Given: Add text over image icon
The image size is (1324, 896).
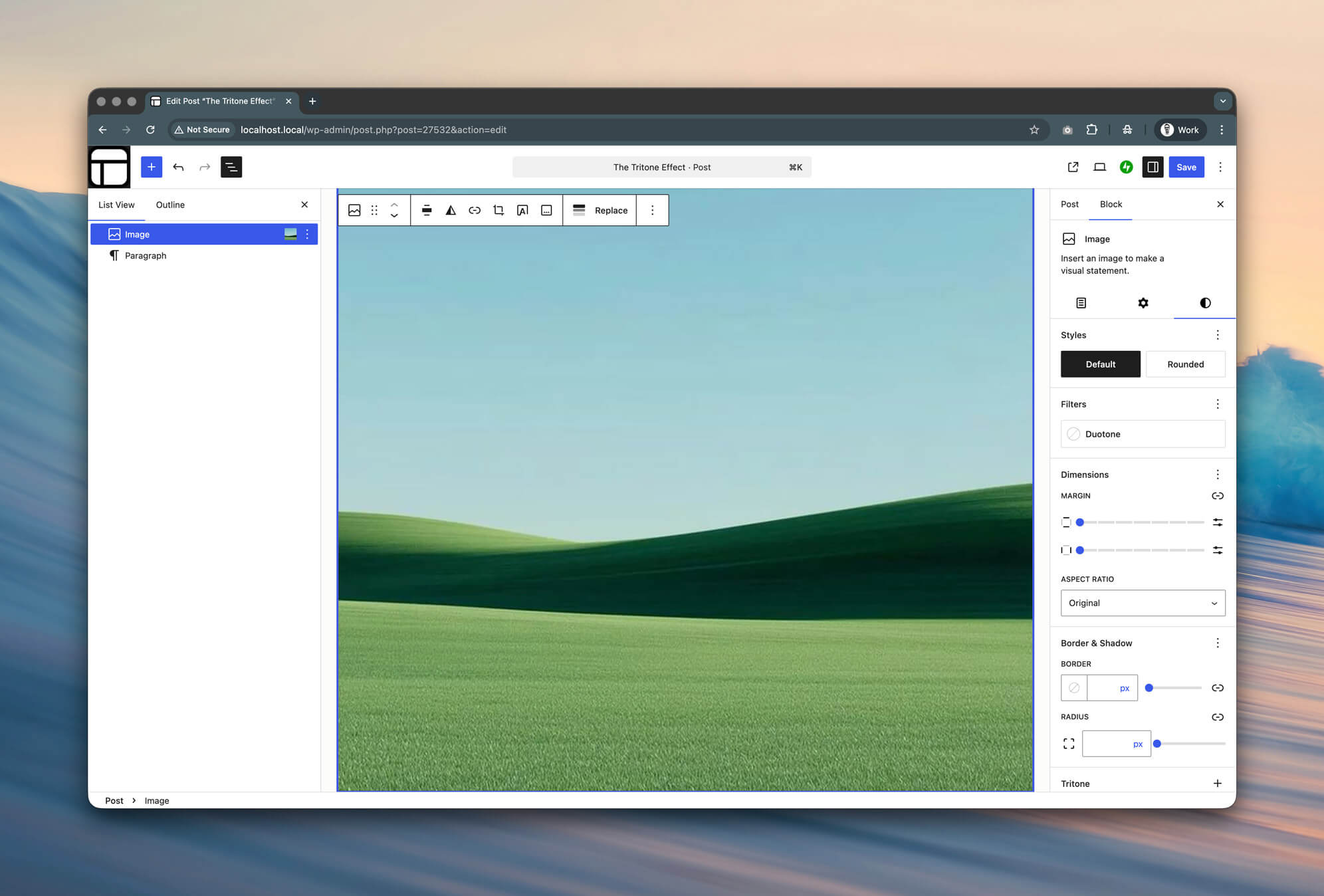Looking at the screenshot, I should coord(522,210).
